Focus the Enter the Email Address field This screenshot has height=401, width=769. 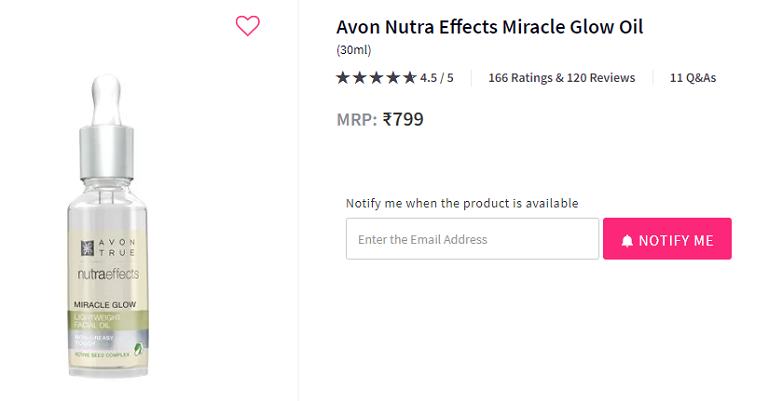tap(472, 239)
